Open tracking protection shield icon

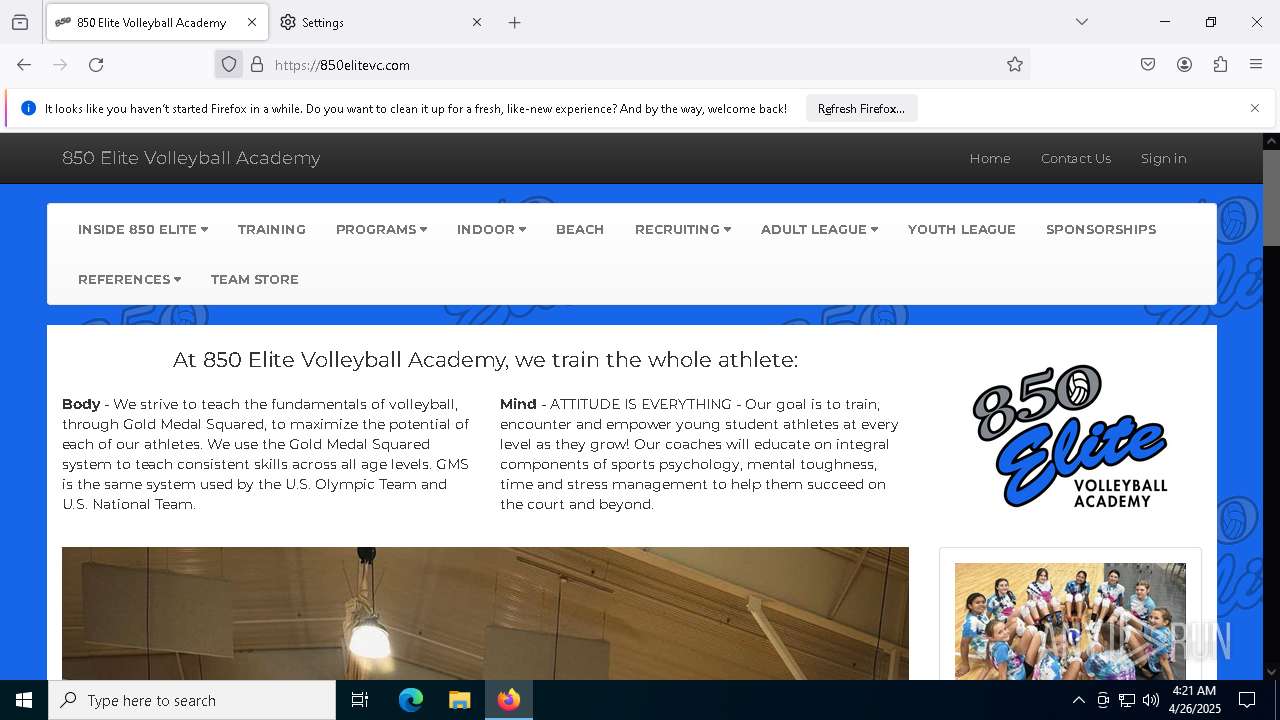click(229, 65)
